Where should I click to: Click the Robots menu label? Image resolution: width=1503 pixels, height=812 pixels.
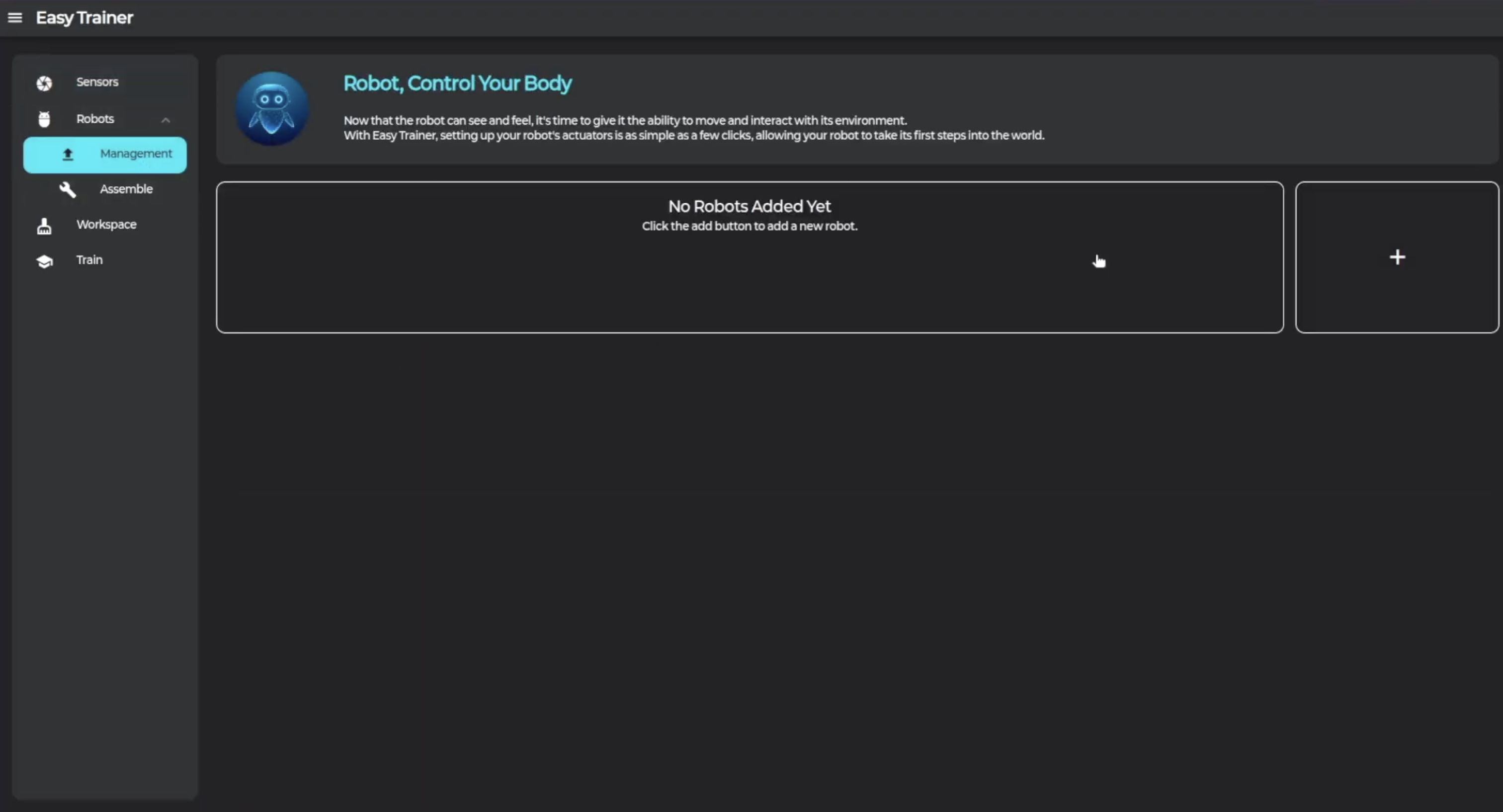pyautogui.click(x=95, y=119)
